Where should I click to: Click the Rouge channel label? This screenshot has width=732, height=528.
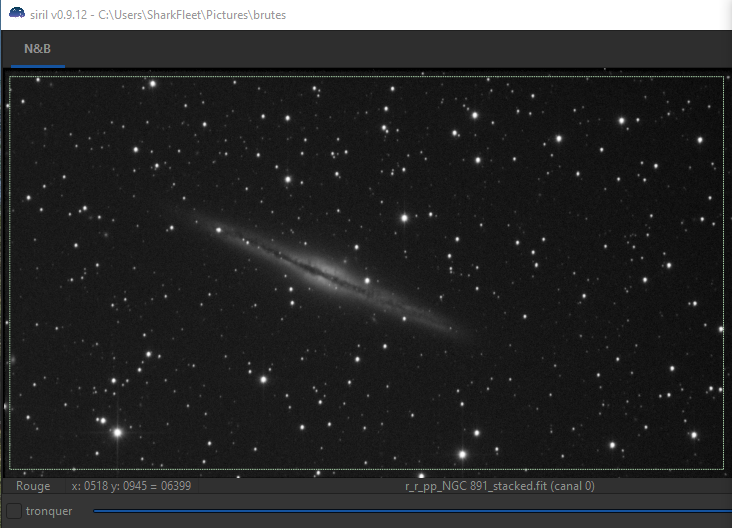[x=33, y=486]
